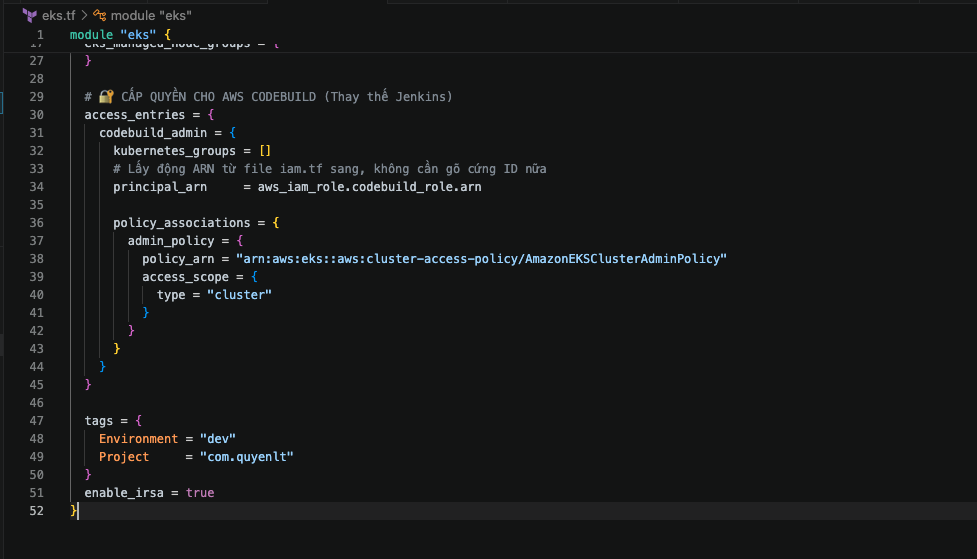Click the module symbol icon in breadcrumb
977x559 pixels.
(x=100, y=16)
